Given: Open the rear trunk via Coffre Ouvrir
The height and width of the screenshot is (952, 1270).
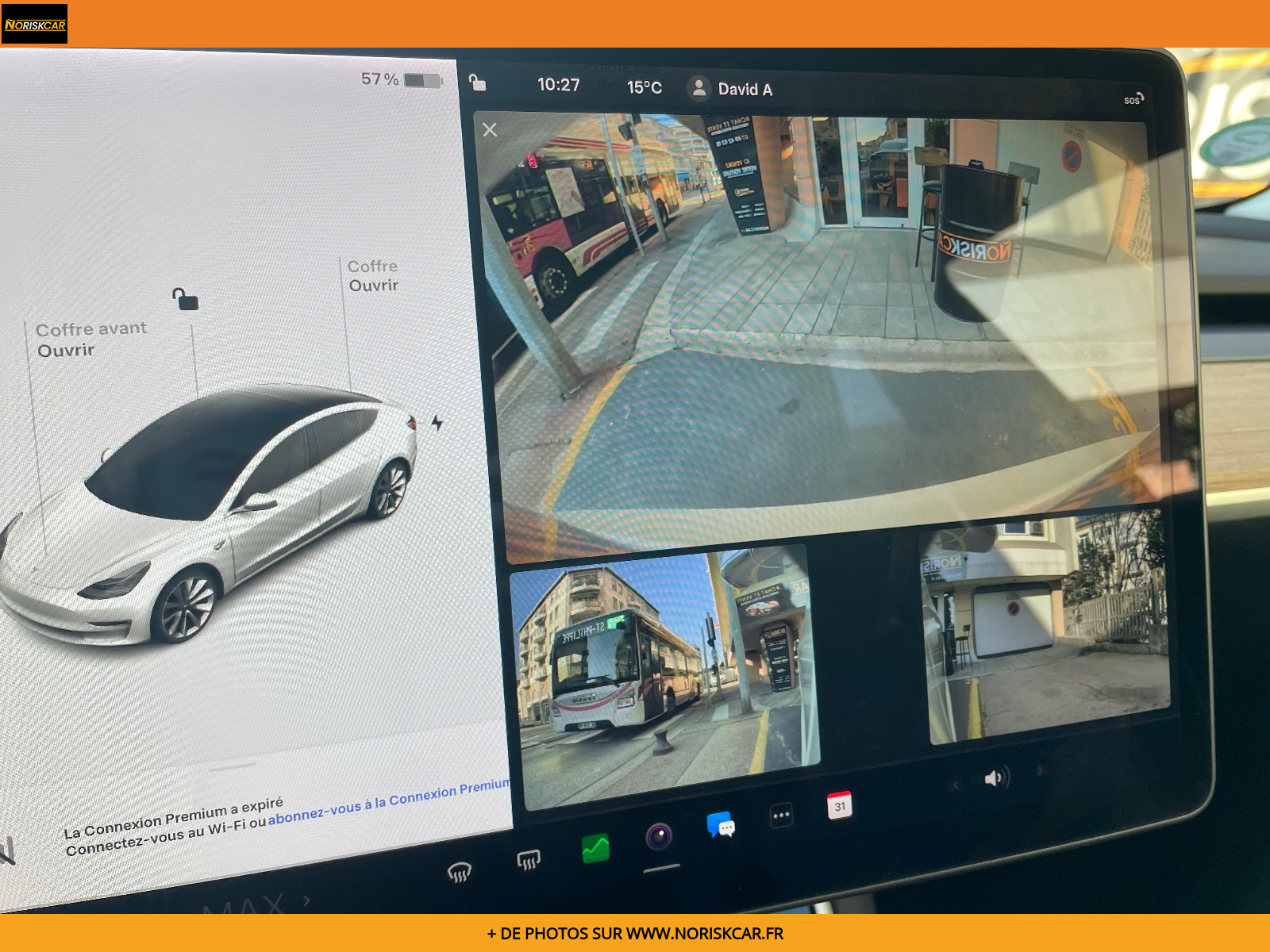Looking at the screenshot, I should (x=373, y=275).
